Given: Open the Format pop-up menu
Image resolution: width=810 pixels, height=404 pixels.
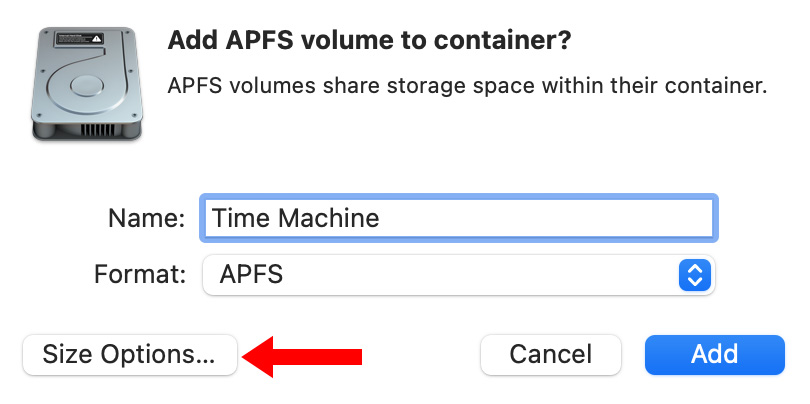Looking at the screenshot, I should (x=458, y=274).
